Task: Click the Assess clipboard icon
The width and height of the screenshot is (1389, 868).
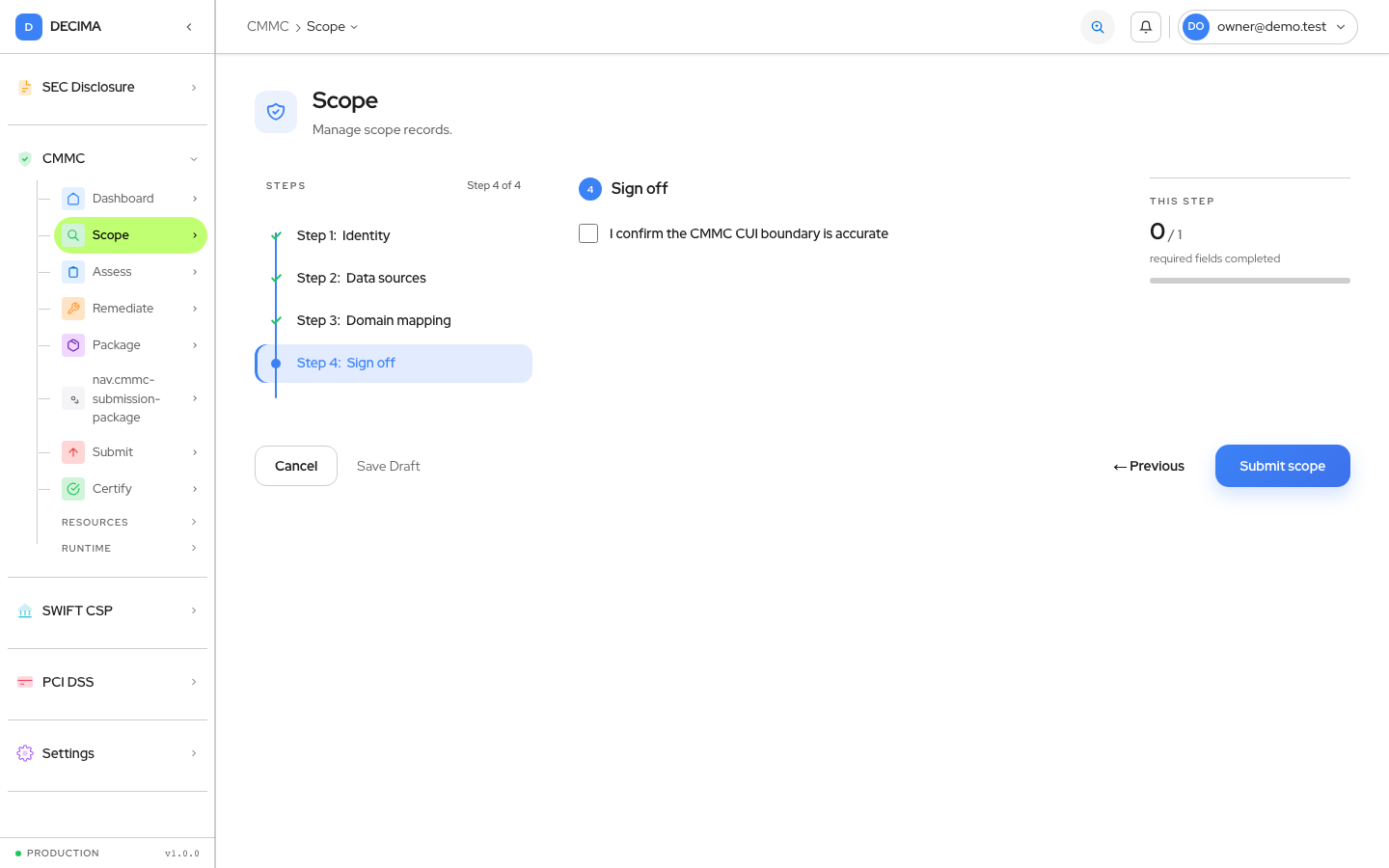Action: click(x=73, y=272)
